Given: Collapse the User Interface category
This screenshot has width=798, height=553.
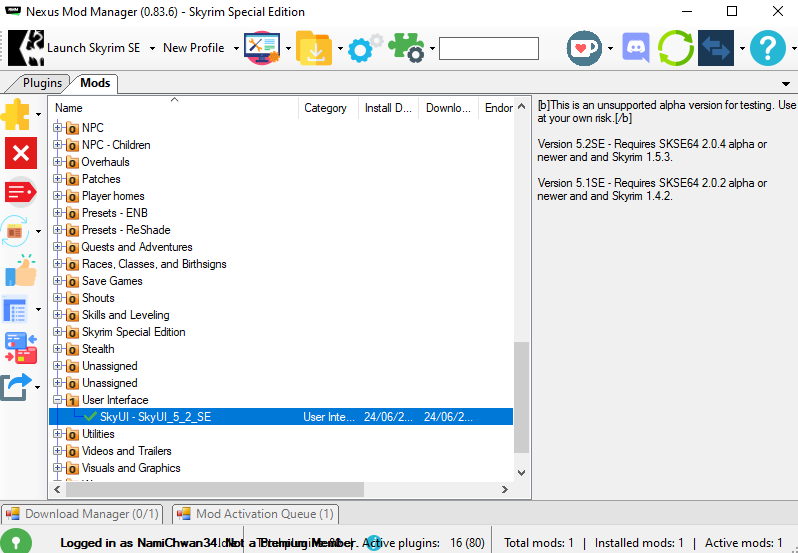Looking at the screenshot, I should [58, 399].
